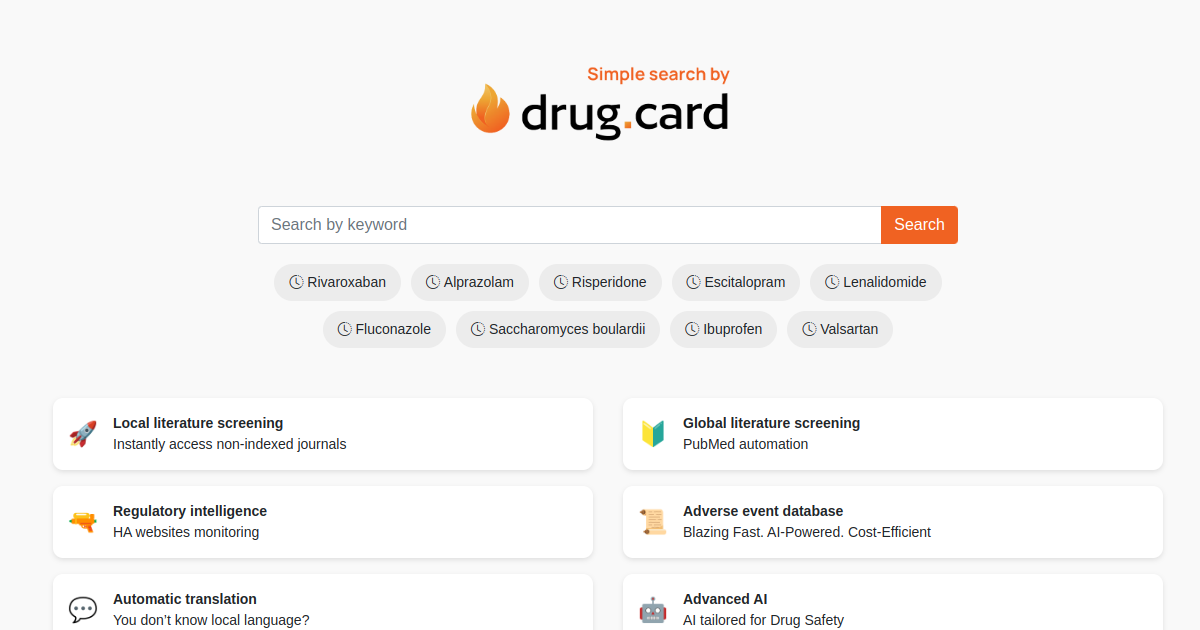Open the Regulatory intelligence card title
1200x630 pixels.
(x=190, y=511)
